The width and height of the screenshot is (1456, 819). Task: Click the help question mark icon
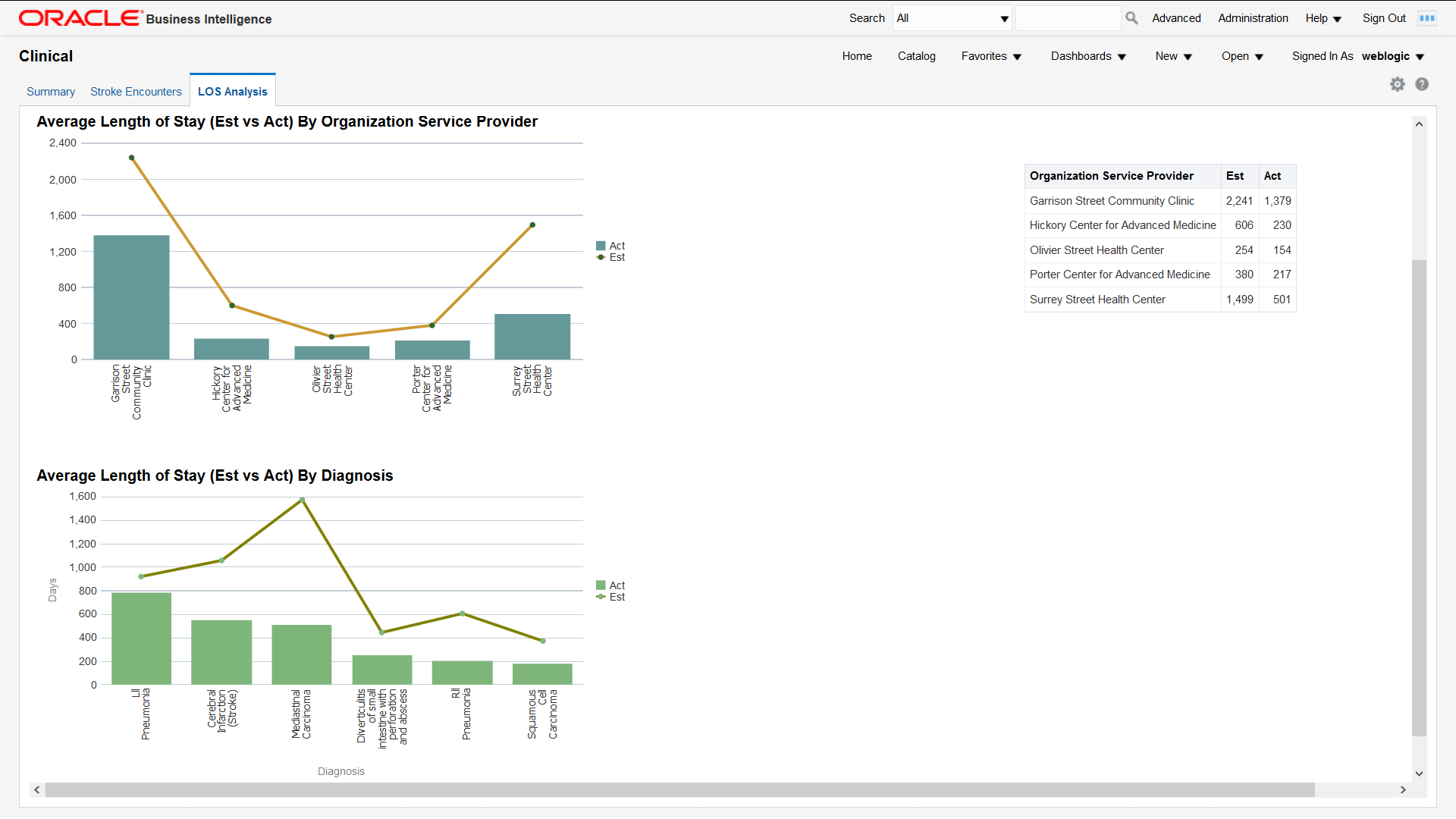coord(1422,84)
